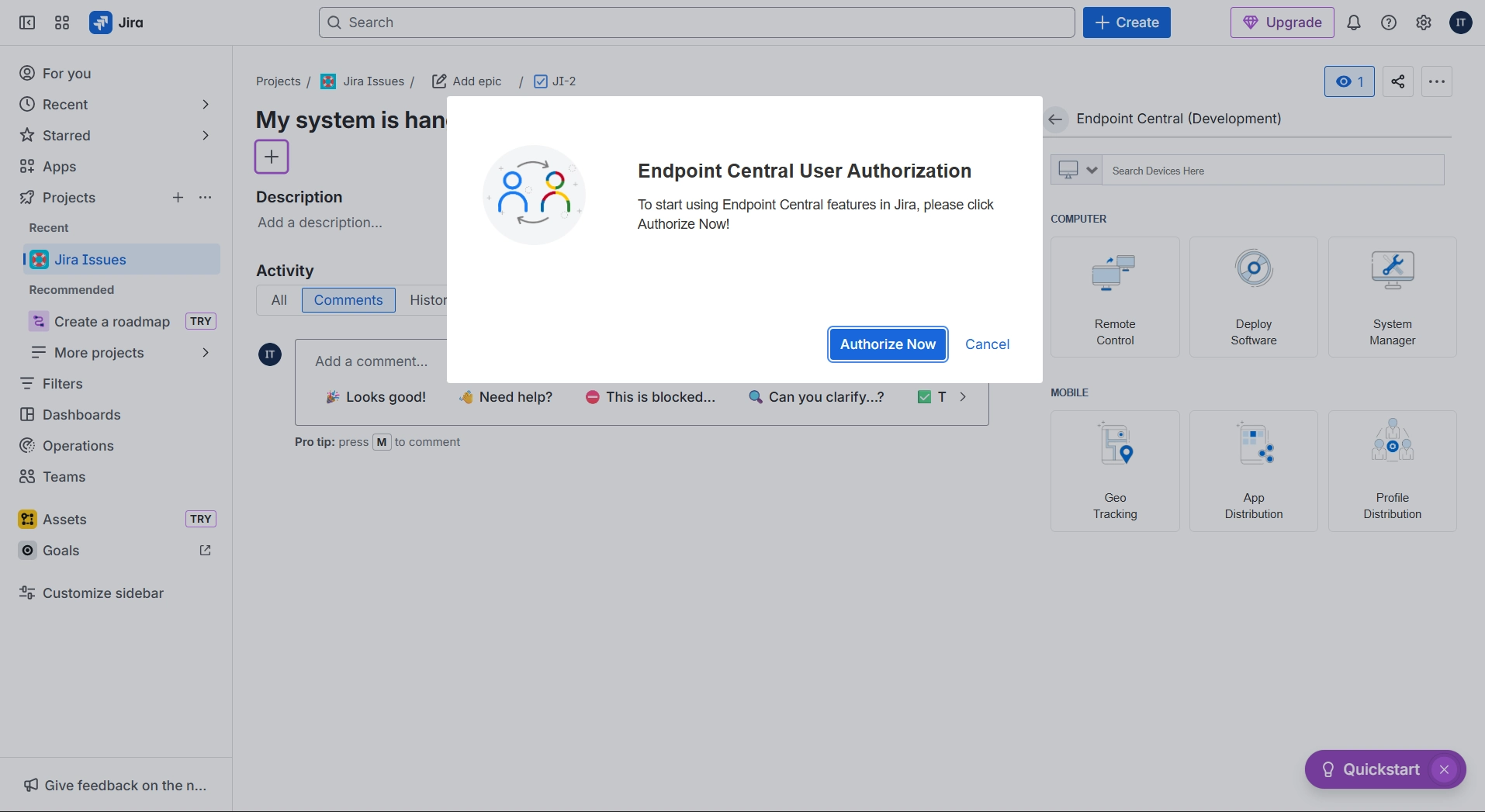Click Authorize Now button
Screen dimensions: 1485x812
pyautogui.click(x=888, y=344)
